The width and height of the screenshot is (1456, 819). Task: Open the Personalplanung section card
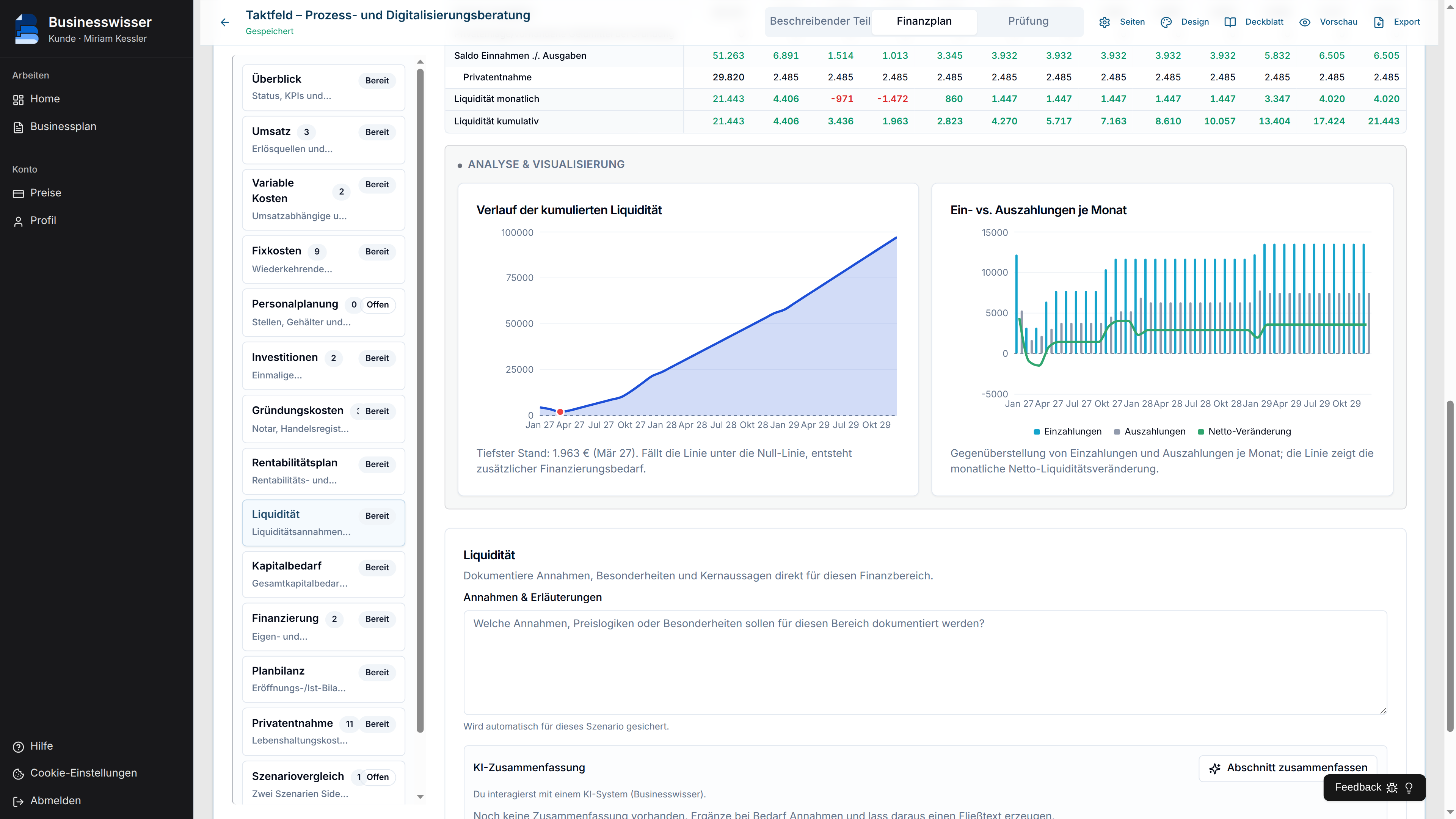point(323,312)
